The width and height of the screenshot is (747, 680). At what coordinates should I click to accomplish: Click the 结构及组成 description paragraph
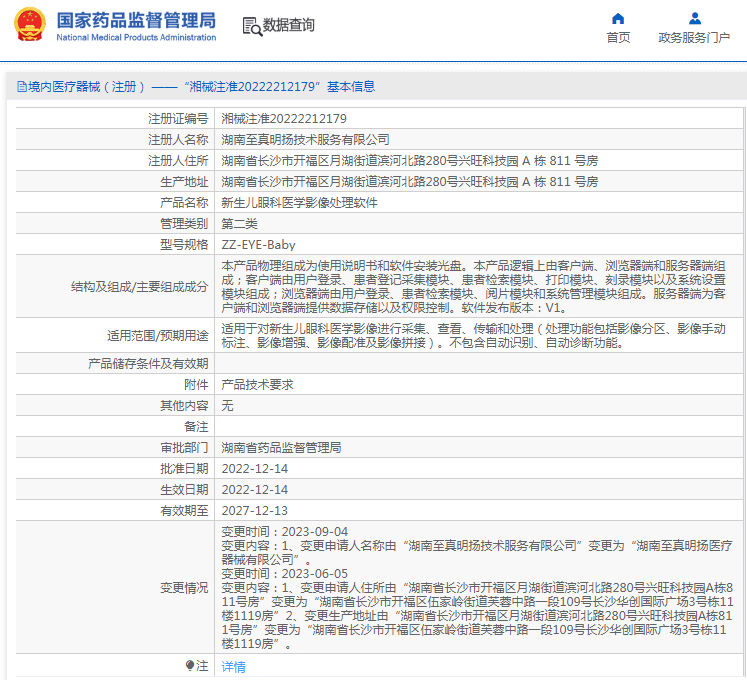[x=474, y=286]
